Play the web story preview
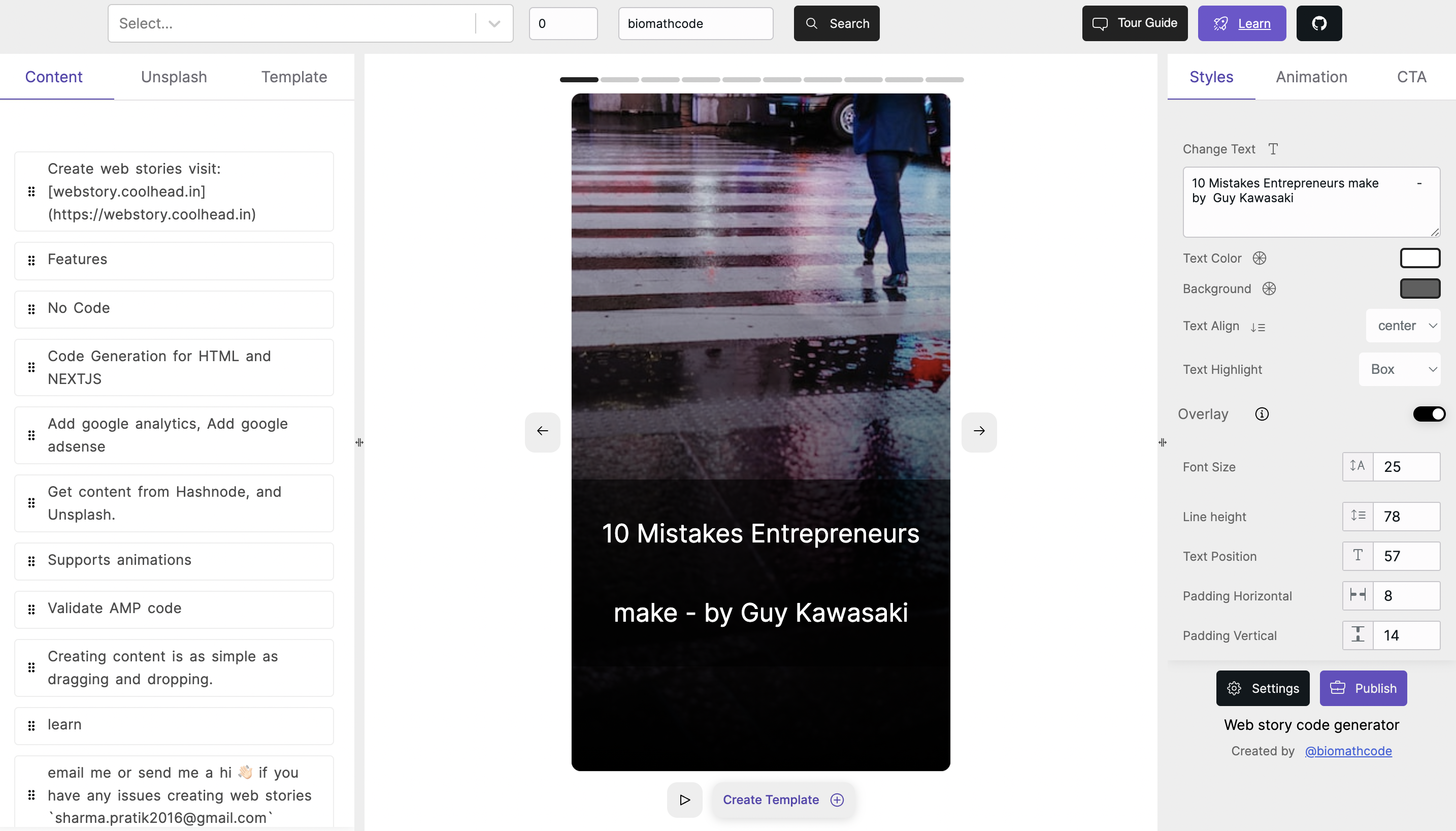The width and height of the screenshot is (1456, 831). (x=684, y=800)
